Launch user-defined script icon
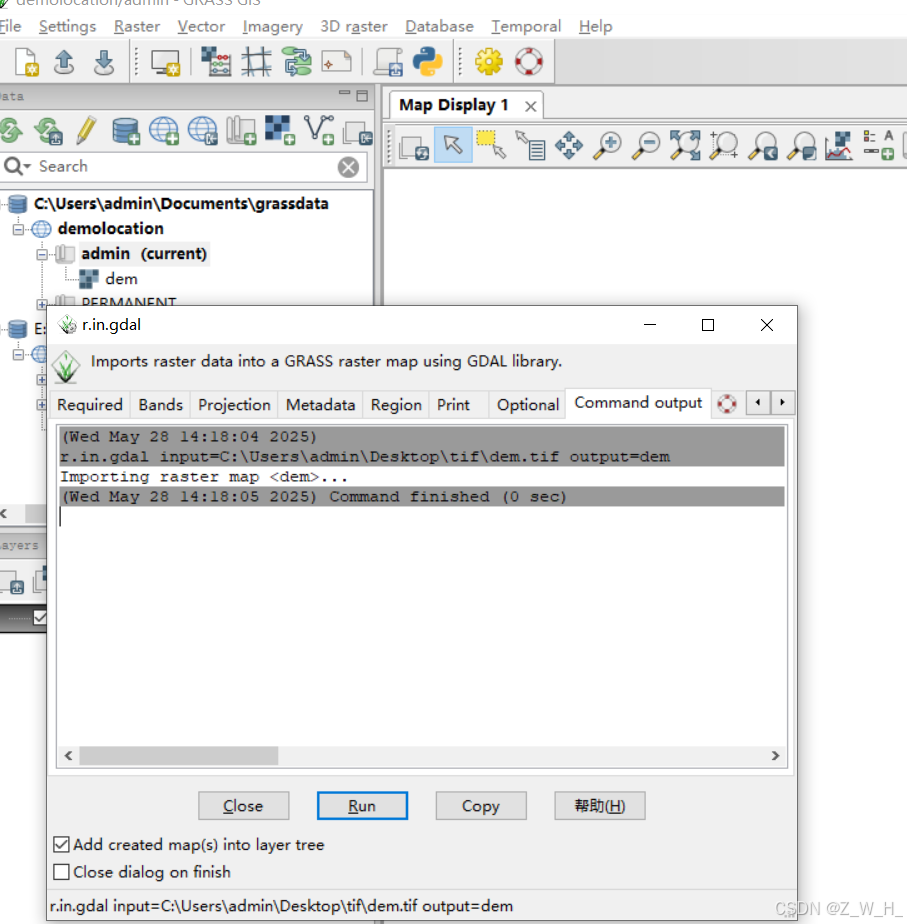This screenshot has width=907, height=924. [x=389, y=62]
